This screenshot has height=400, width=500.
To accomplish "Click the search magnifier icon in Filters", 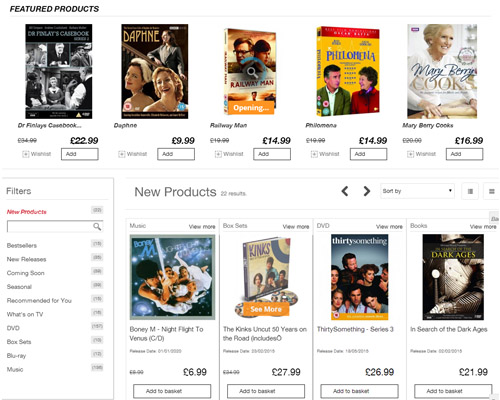I will point(97,227).
